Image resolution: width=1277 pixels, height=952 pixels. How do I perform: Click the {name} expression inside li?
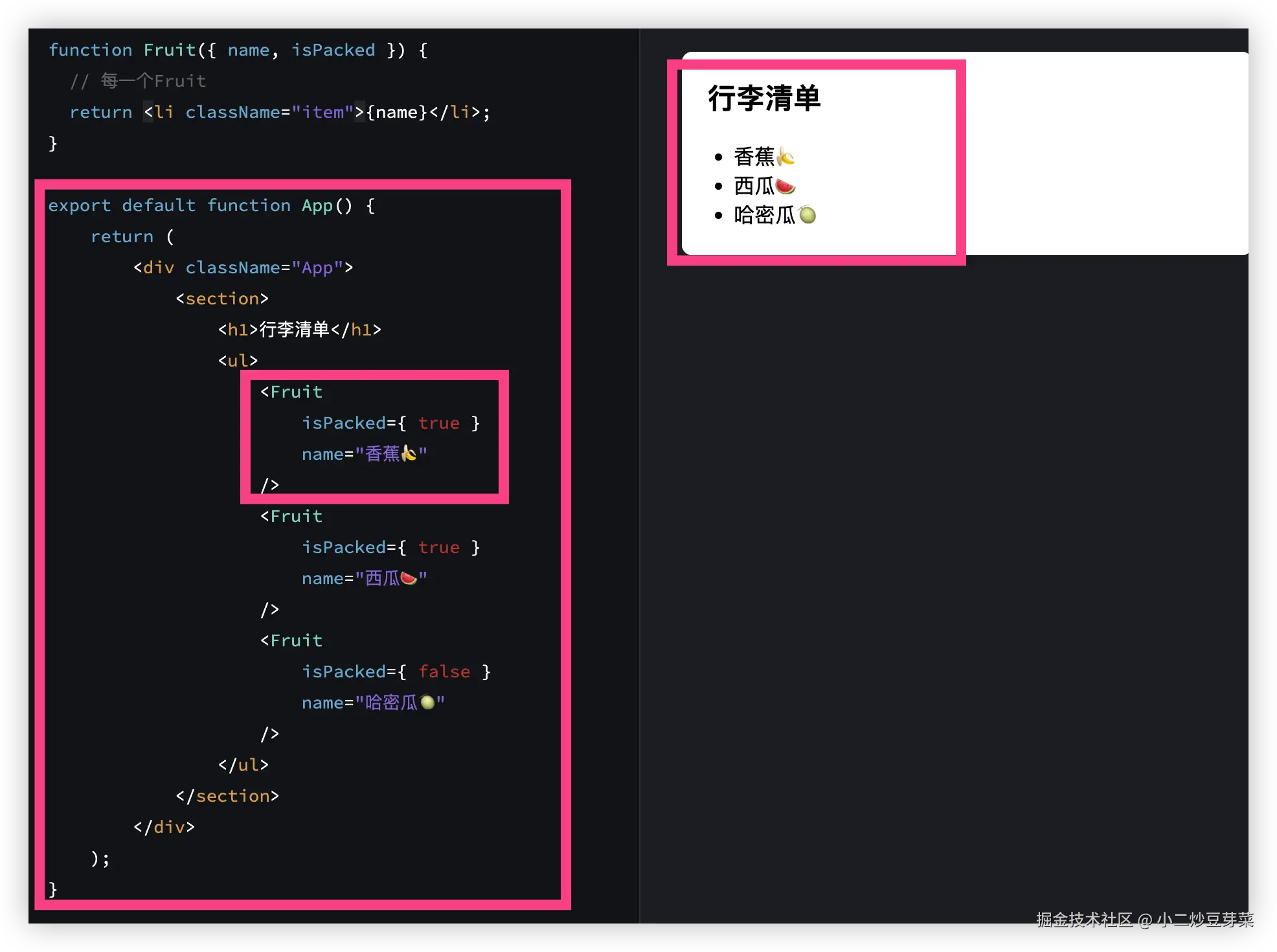(x=397, y=112)
